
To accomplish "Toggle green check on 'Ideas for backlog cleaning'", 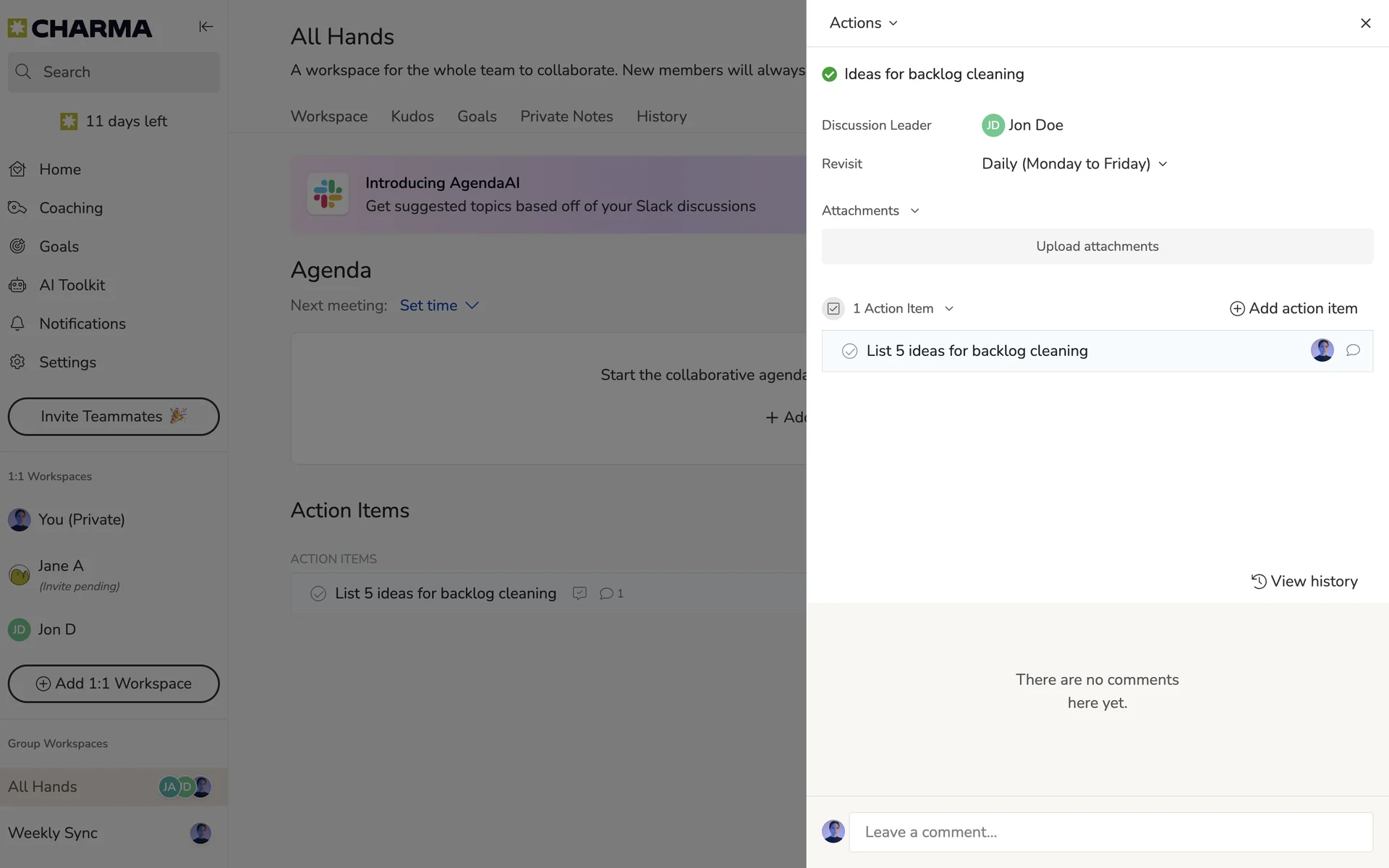I will [x=829, y=75].
